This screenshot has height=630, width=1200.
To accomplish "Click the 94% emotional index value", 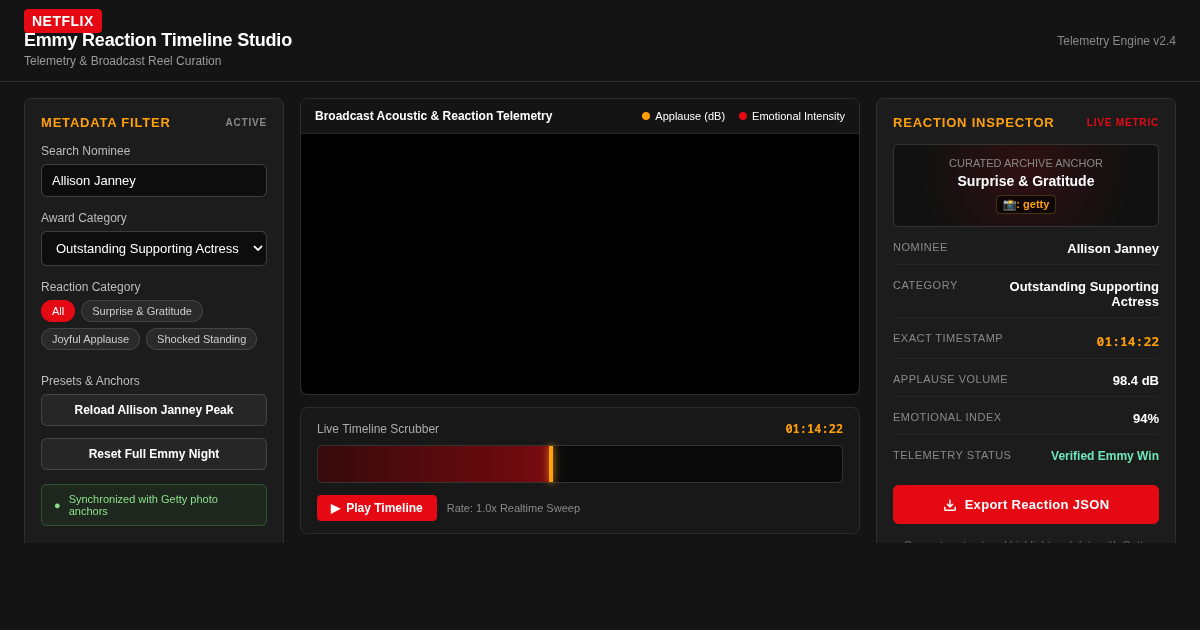I will coord(1146,418).
